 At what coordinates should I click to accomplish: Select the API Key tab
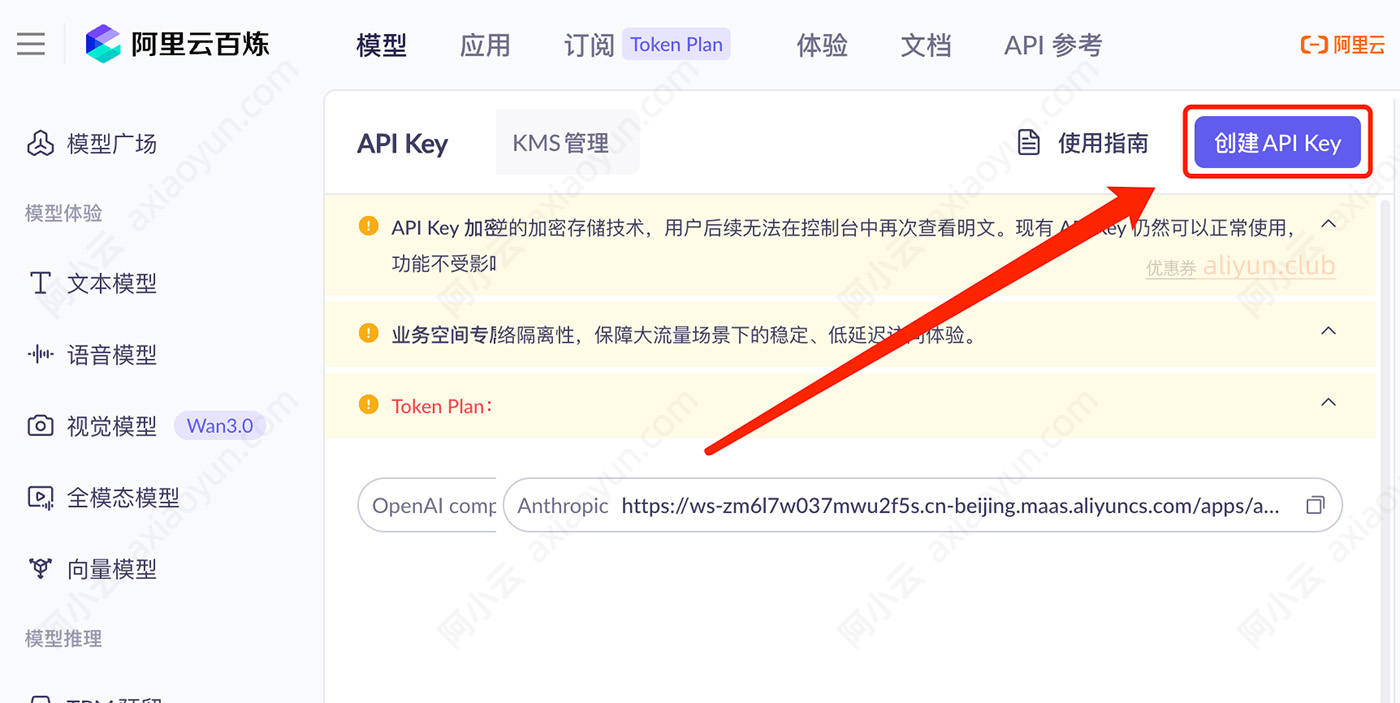click(x=402, y=144)
